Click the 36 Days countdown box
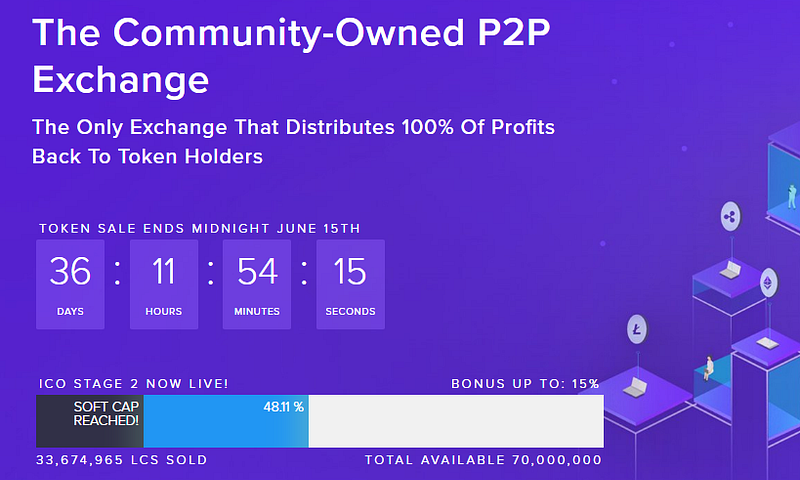This screenshot has width=800, height=480. click(x=70, y=284)
